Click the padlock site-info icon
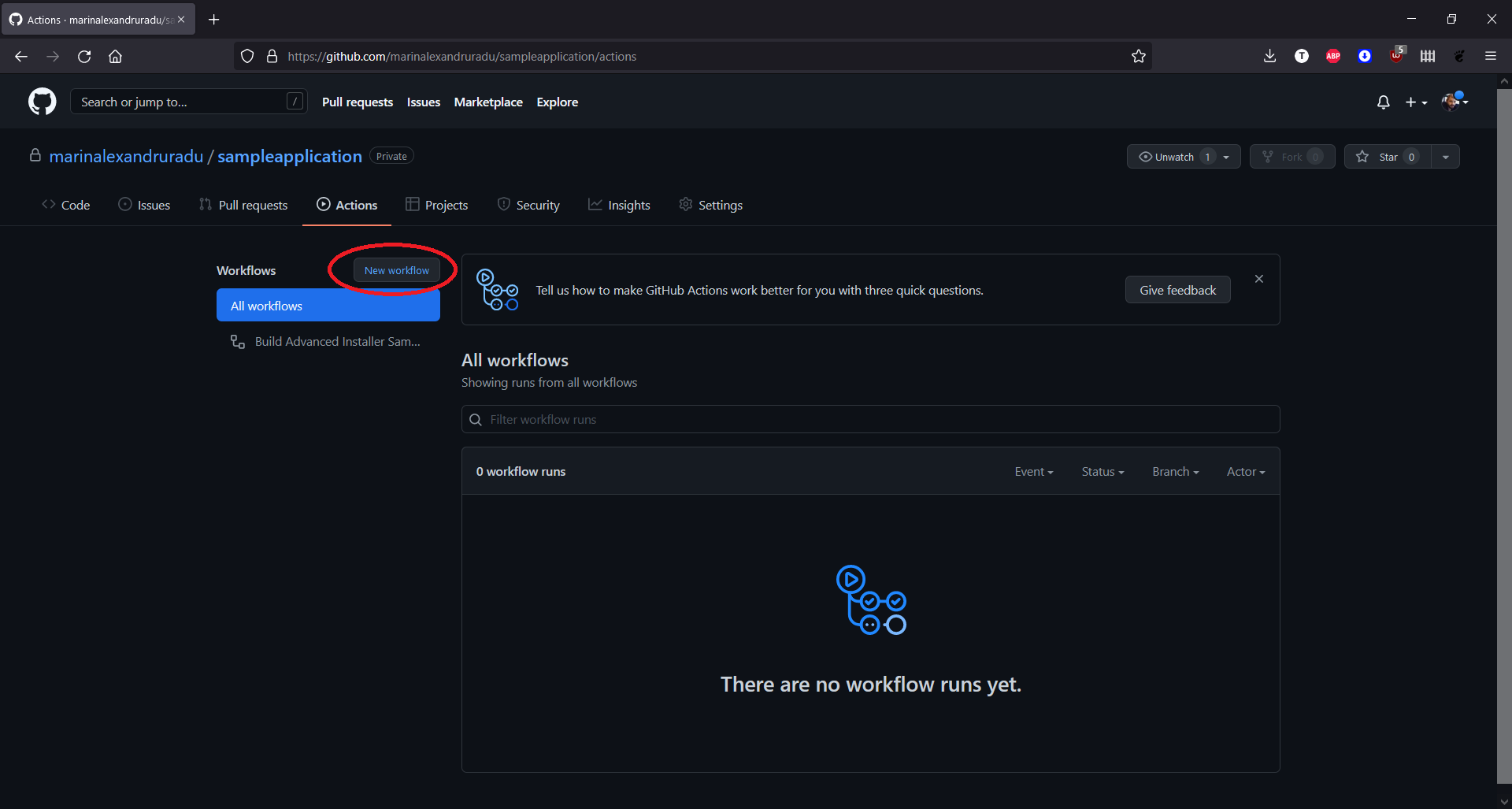The image size is (1512, 809). pos(272,56)
